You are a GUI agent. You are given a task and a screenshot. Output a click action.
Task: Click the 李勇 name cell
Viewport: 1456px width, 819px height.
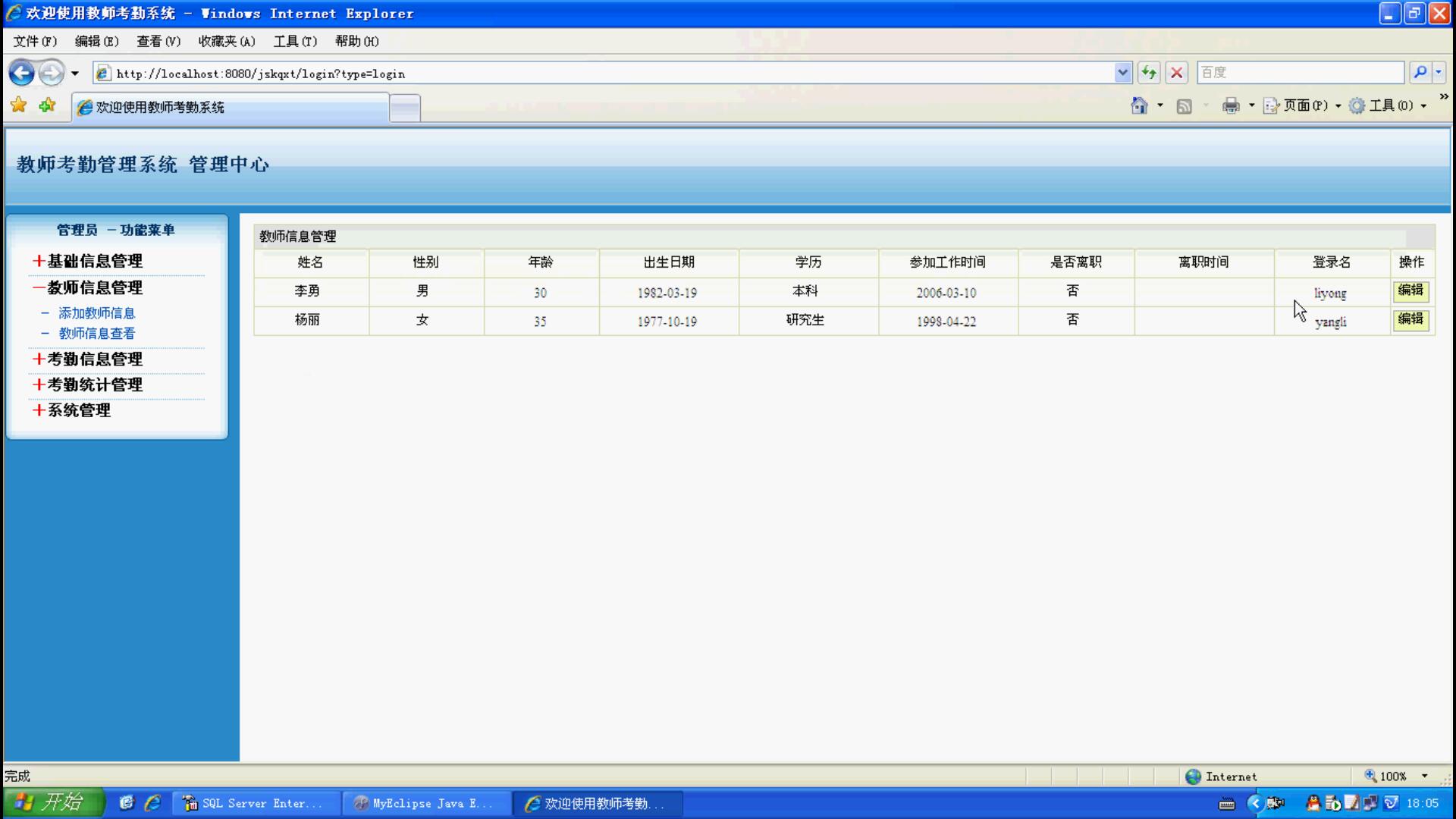click(312, 292)
